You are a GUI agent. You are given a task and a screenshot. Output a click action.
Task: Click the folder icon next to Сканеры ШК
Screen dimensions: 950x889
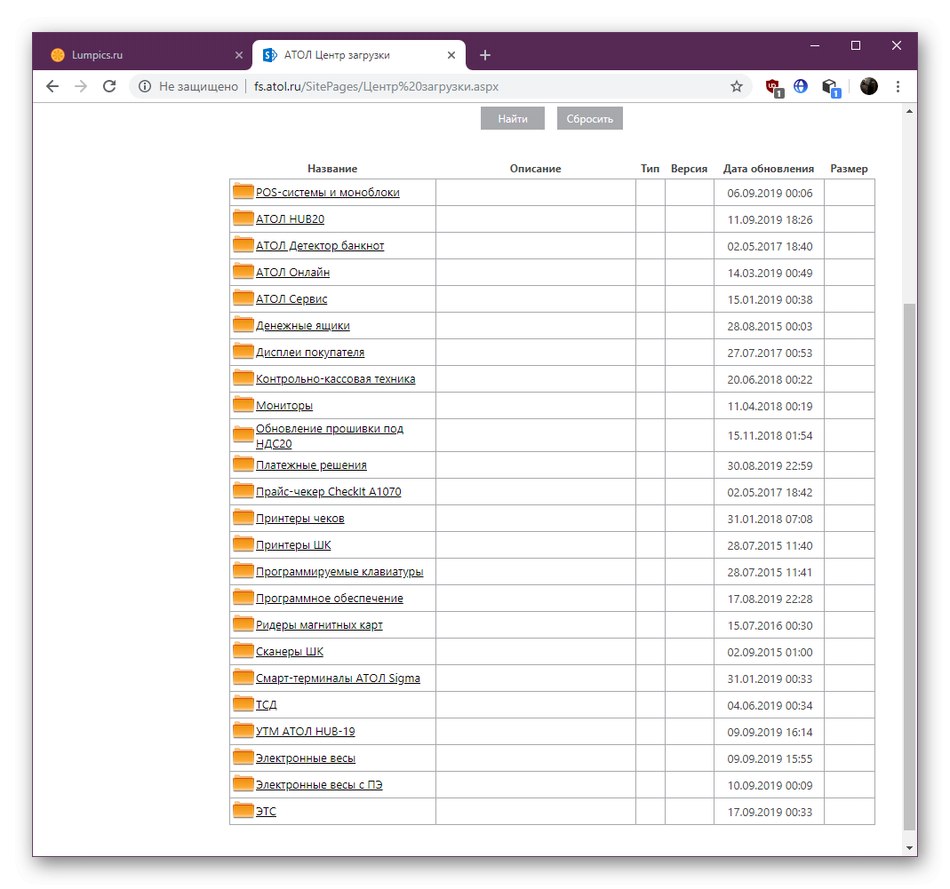tap(243, 650)
